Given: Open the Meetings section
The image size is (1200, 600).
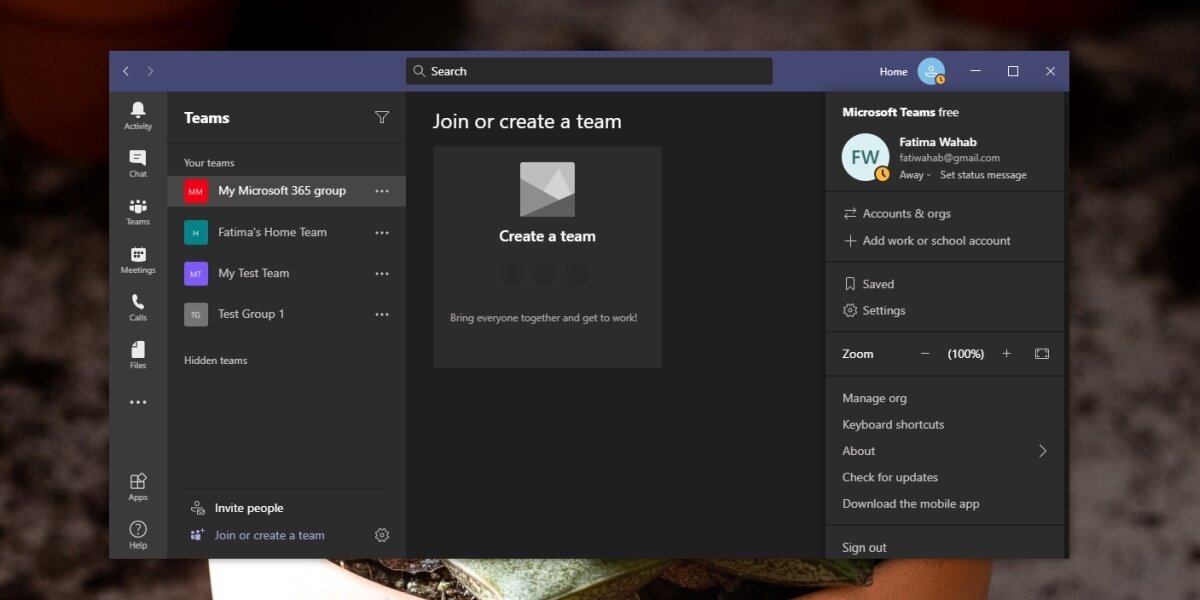Looking at the screenshot, I should (138, 260).
